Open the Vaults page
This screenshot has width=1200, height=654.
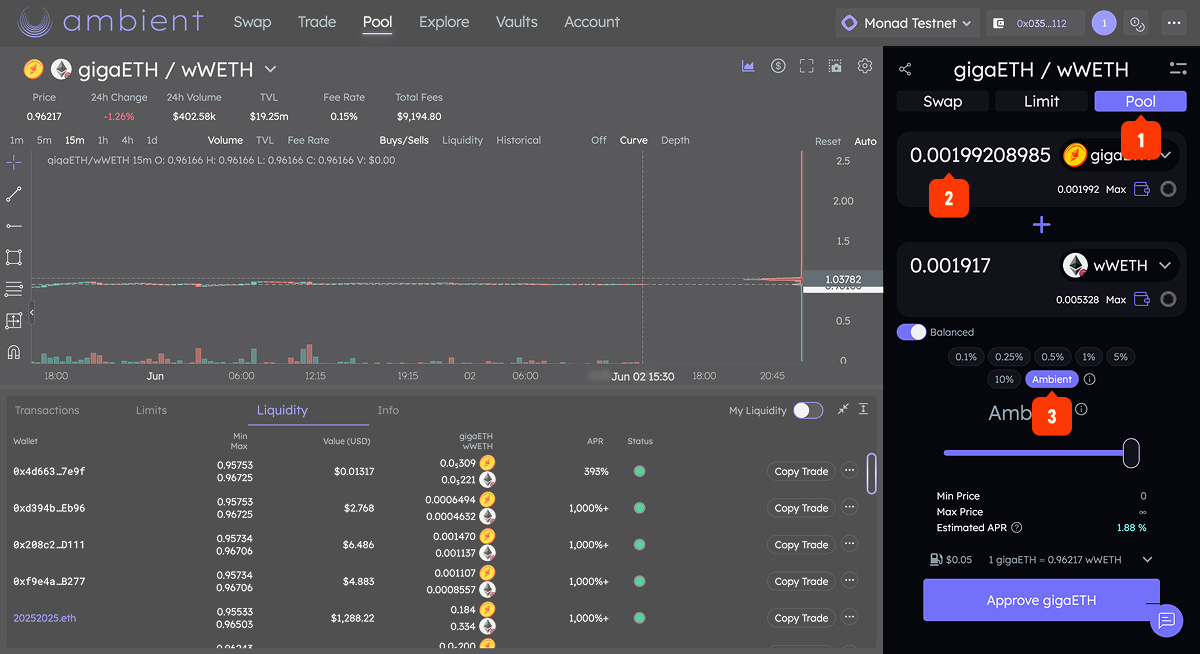pos(517,22)
